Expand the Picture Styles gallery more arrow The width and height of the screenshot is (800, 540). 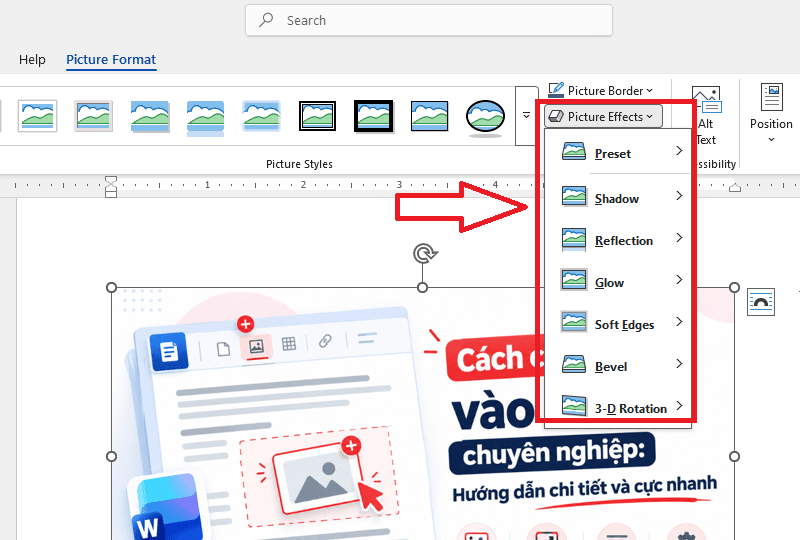pos(527,116)
